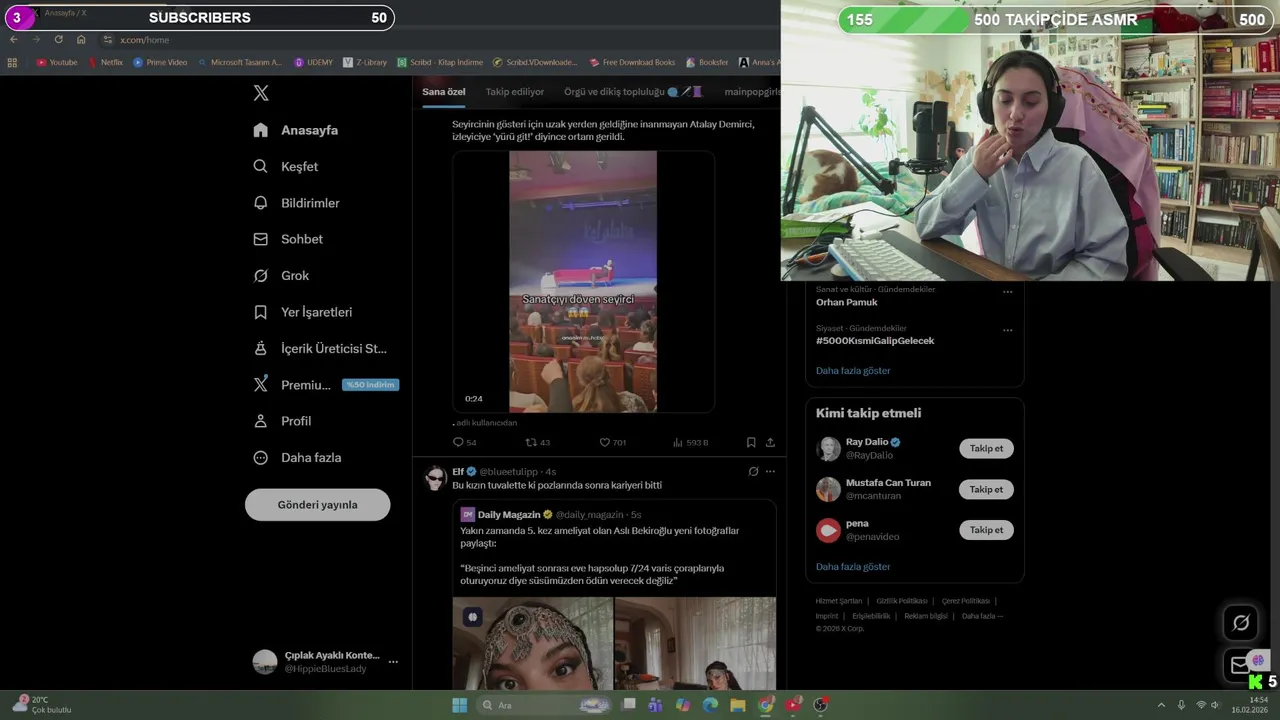Open UDEMY bookmark
The height and width of the screenshot is (720, 1280).
(x=314, y=62)
